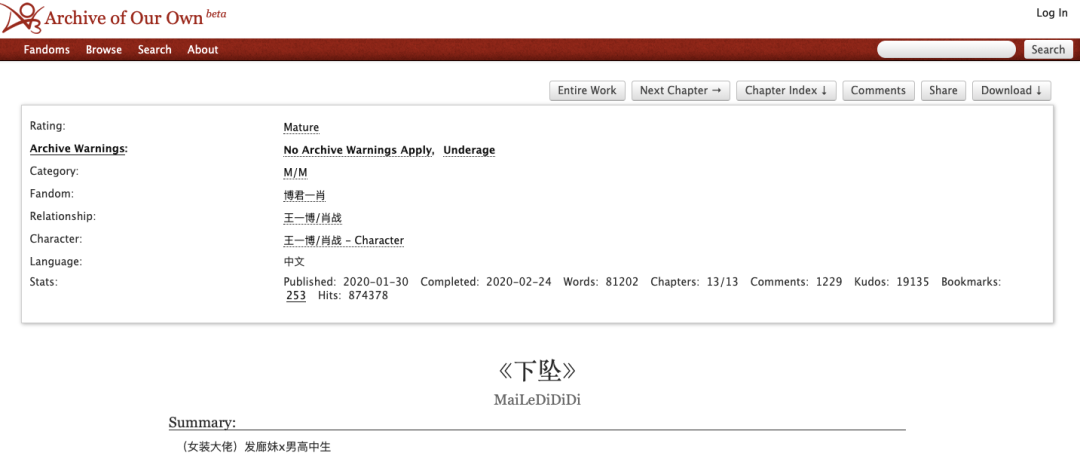Open the 博君一肖 fandom tag
This screenshot has height=468, width=1080.
pyautogui.click(x=304, y=196)
